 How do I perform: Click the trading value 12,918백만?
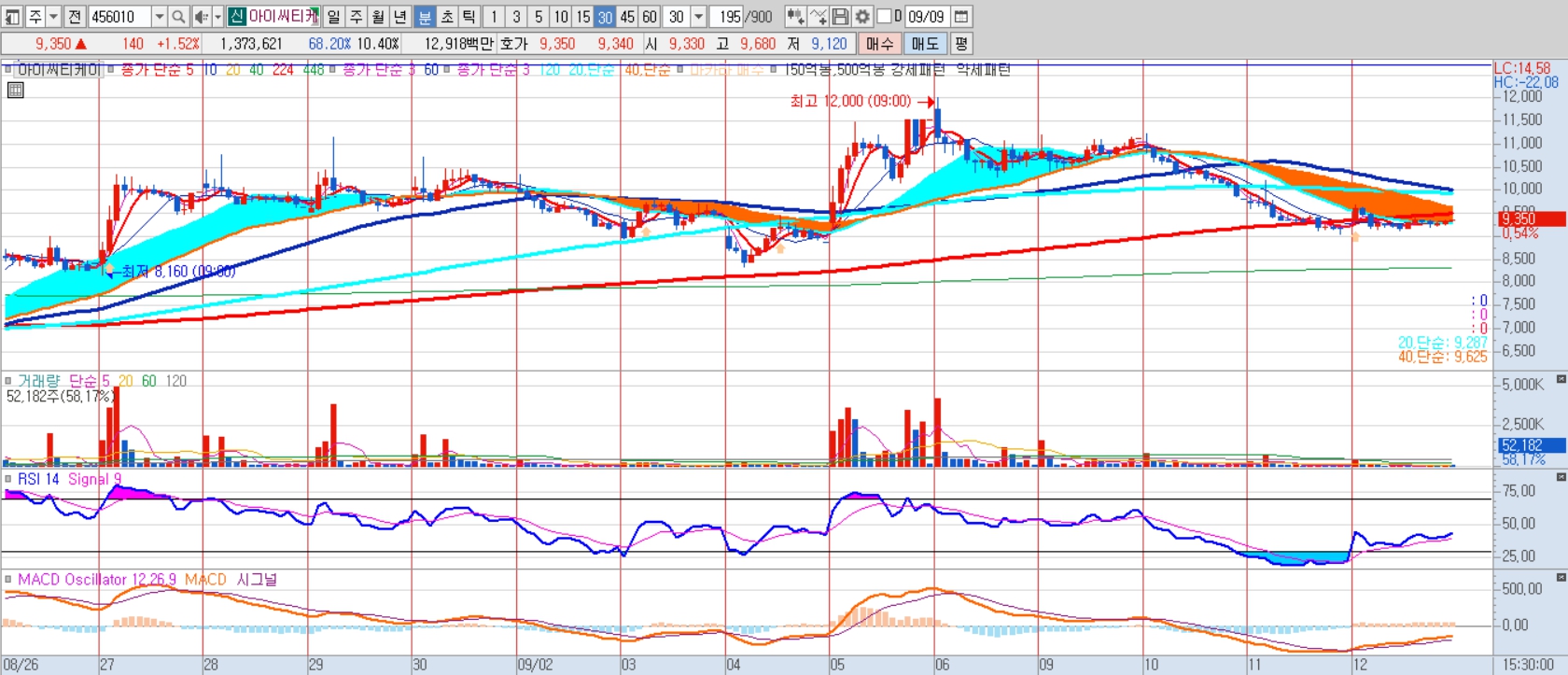point(459,44)
